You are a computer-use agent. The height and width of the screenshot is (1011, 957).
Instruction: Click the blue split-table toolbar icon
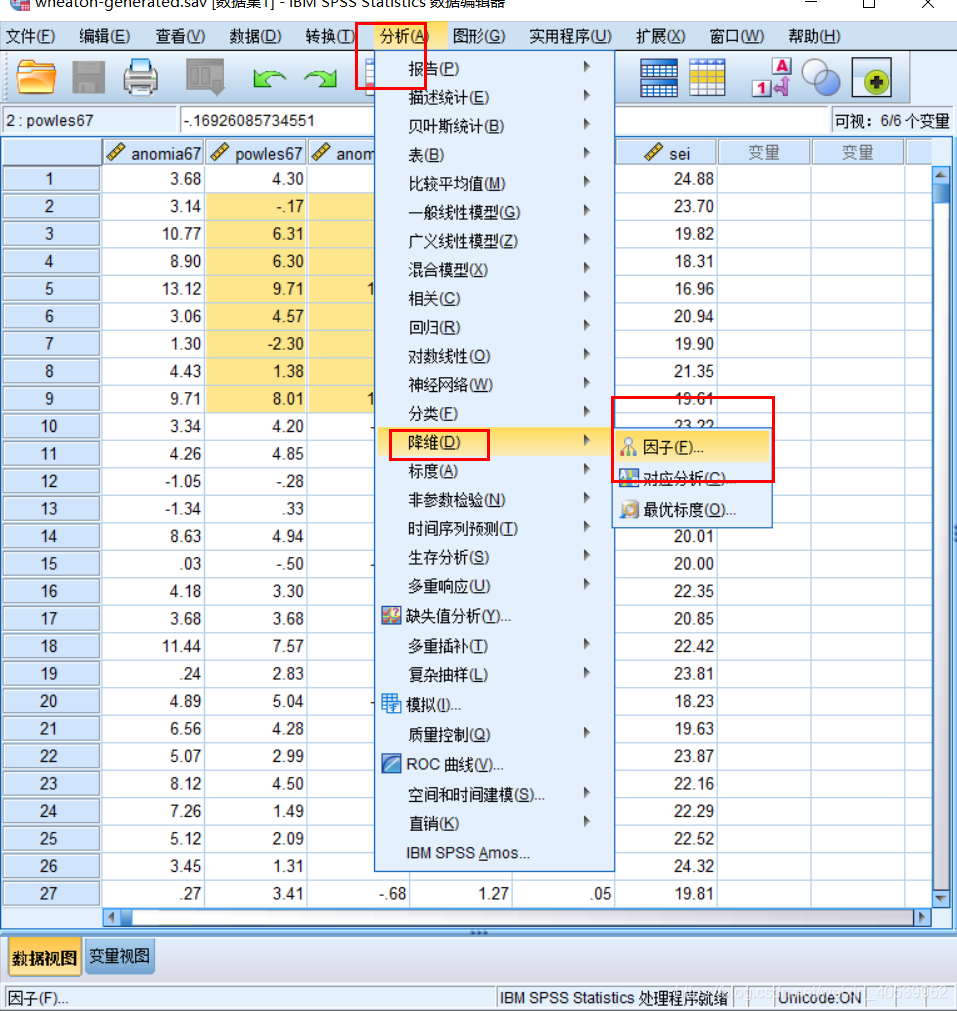click(x=658, y=77)
